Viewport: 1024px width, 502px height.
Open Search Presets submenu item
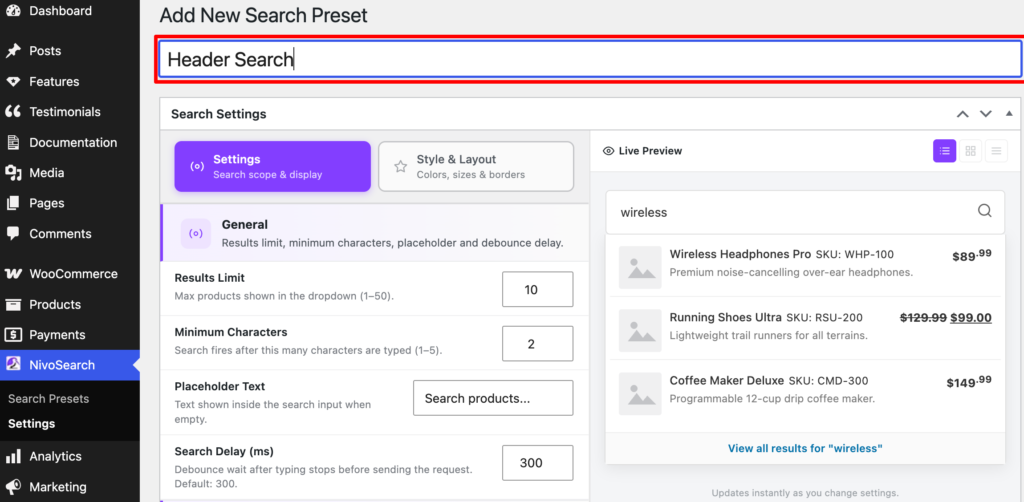(x=48, y=399)
